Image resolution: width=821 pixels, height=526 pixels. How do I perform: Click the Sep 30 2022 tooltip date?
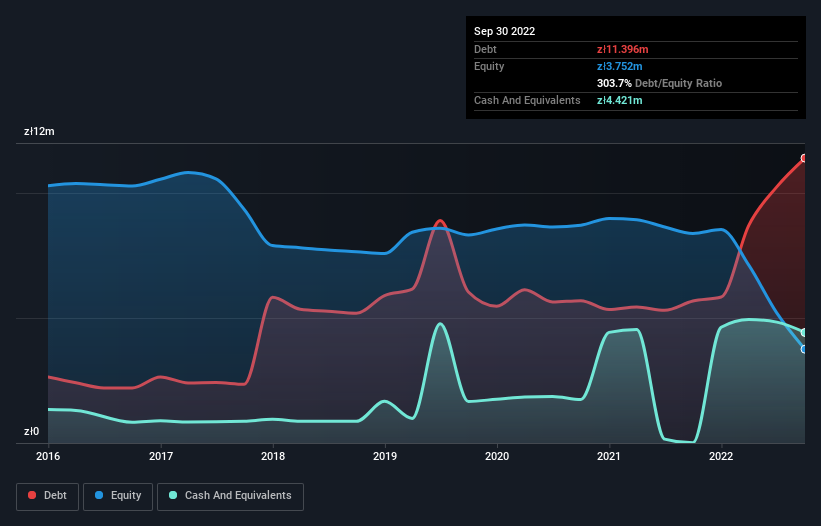504,31
